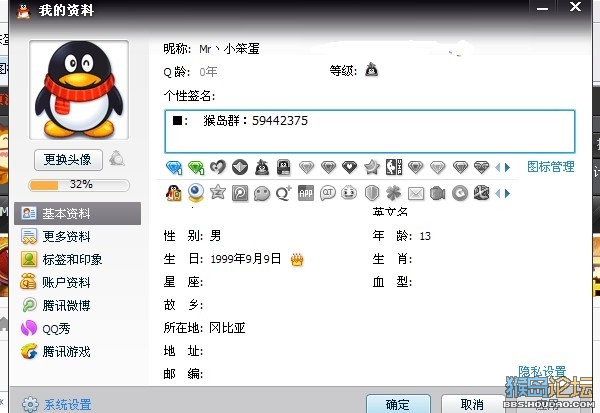
Task: Click the birthday crown icon
Action: coord(297,260)
